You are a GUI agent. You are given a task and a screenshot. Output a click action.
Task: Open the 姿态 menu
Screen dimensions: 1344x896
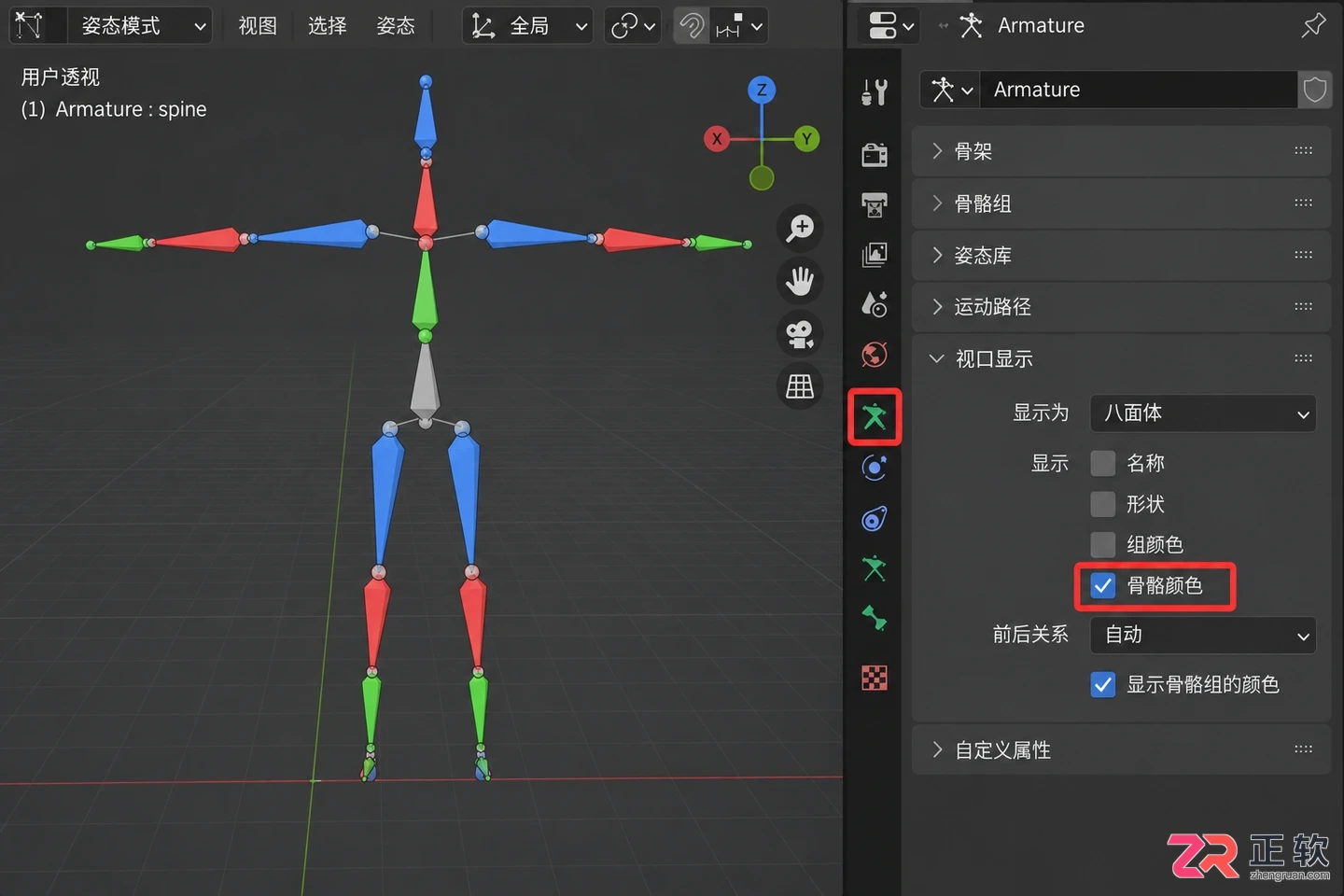tap(396, 26)
